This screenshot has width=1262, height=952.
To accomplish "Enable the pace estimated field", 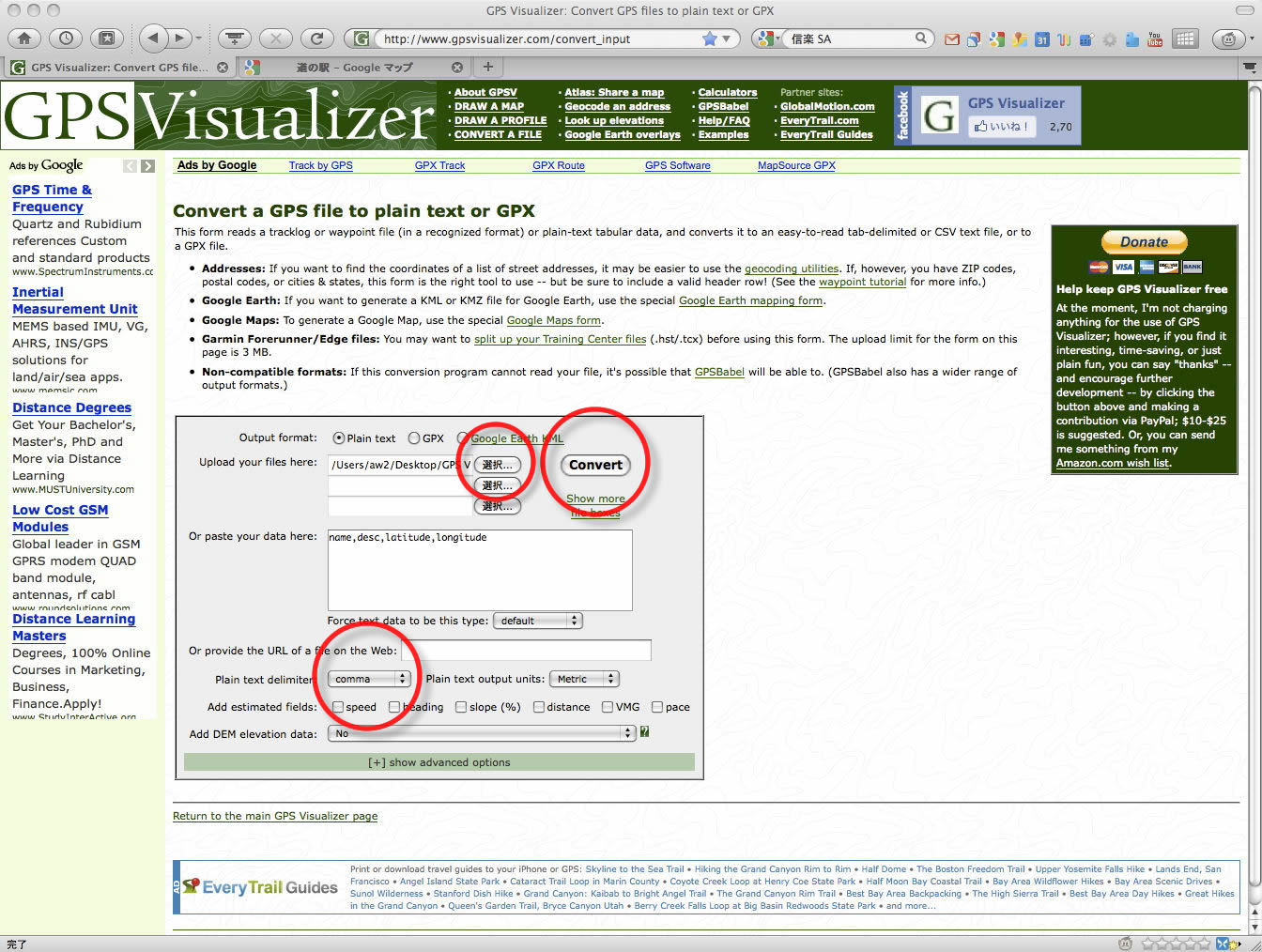I will 657,707.
